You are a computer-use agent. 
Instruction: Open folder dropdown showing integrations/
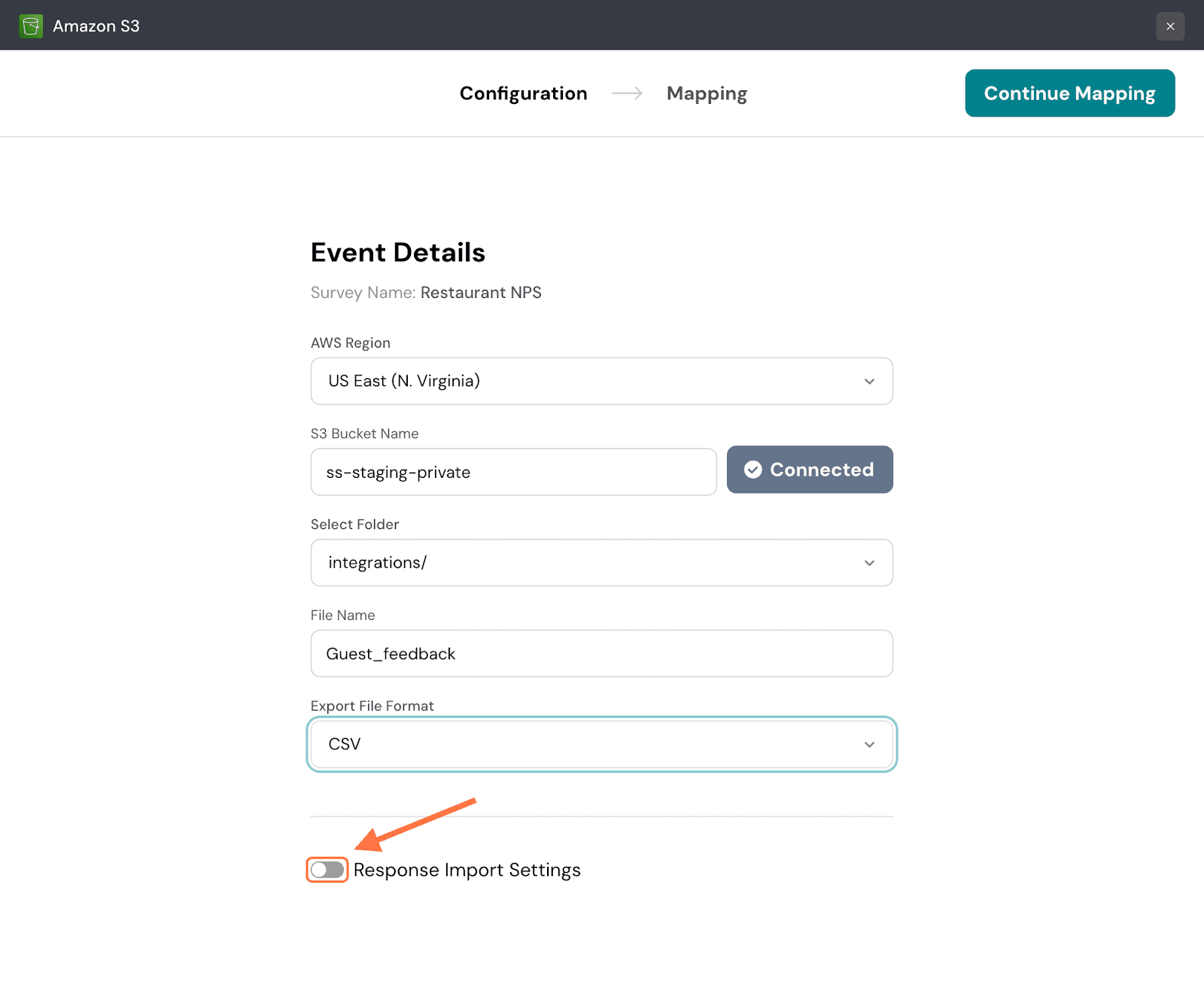[x=587, y=563]
